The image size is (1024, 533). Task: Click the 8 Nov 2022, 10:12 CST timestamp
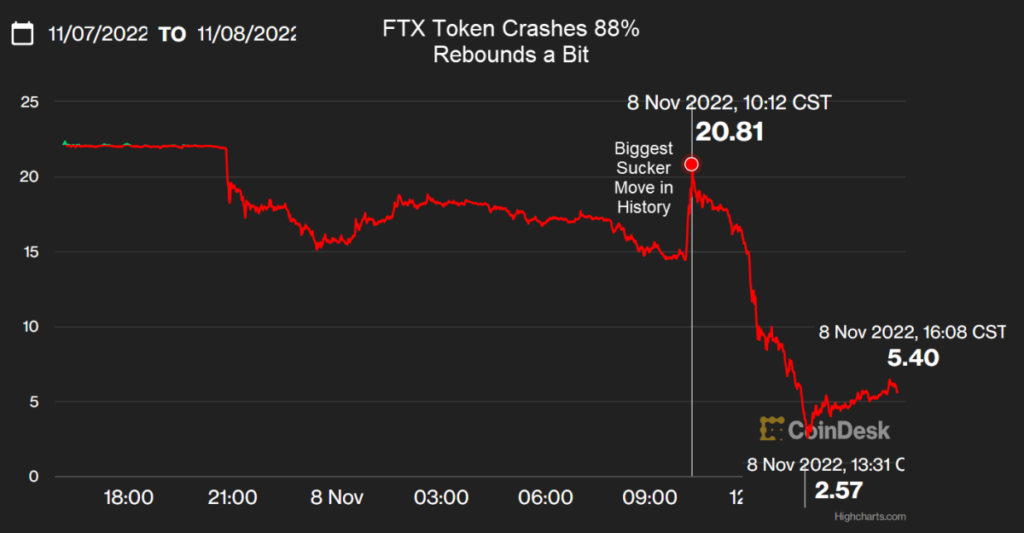(729, 103)
